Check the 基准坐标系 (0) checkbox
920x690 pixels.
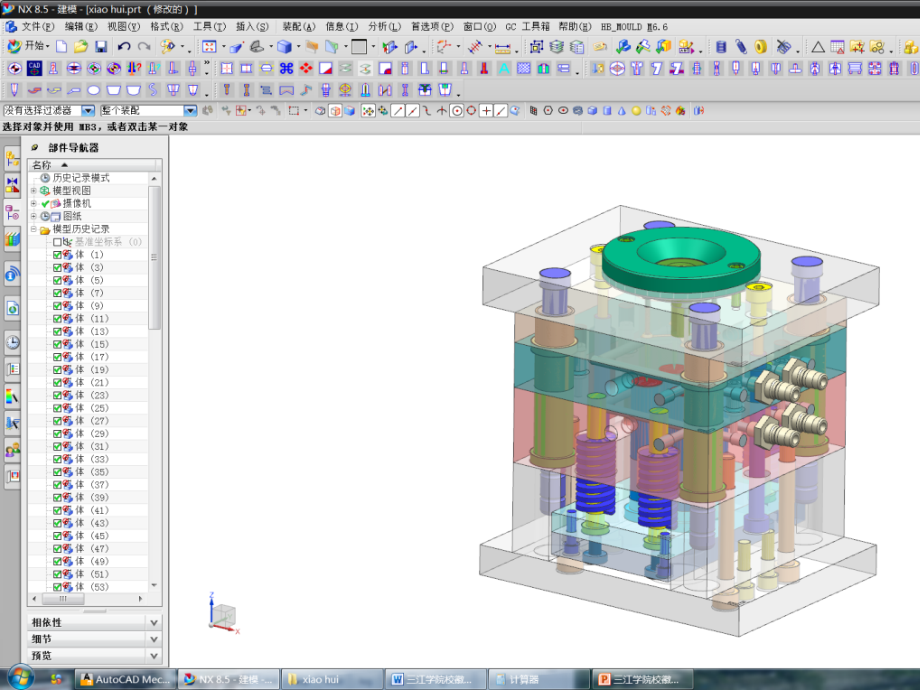(x=57, y=242)
